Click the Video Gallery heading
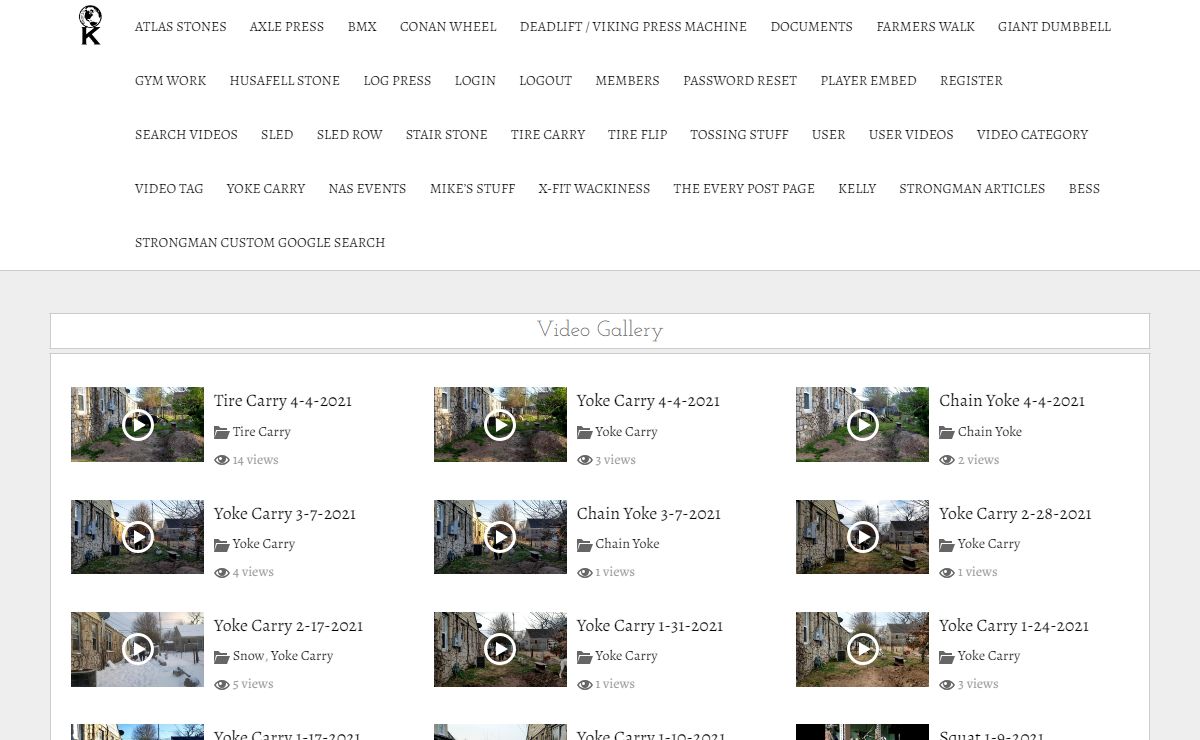This screenshot has width=1200, height=740. tap(600, 330)
